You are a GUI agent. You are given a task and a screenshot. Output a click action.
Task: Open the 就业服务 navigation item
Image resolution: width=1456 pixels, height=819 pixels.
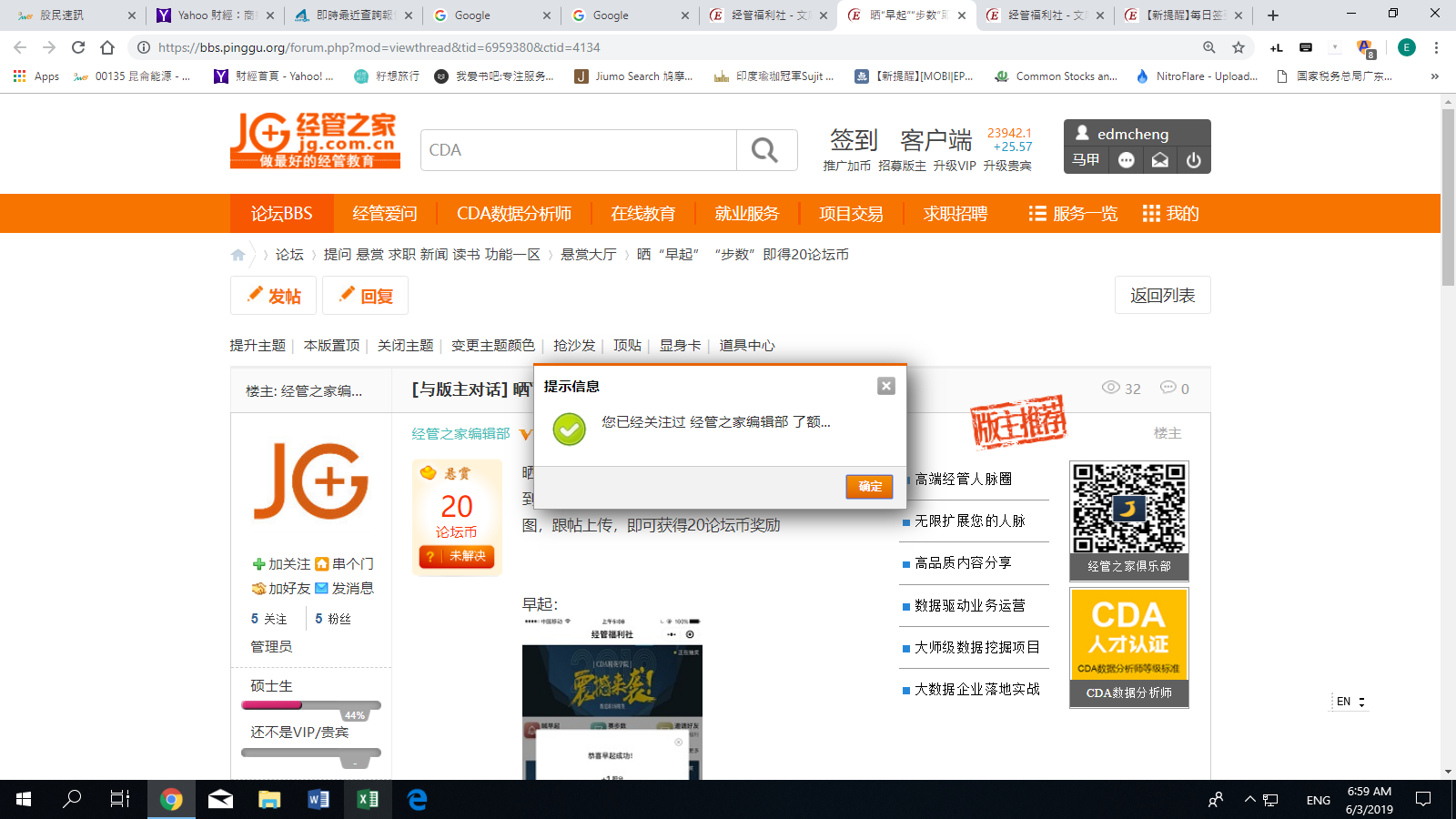[x=747, y=214]
